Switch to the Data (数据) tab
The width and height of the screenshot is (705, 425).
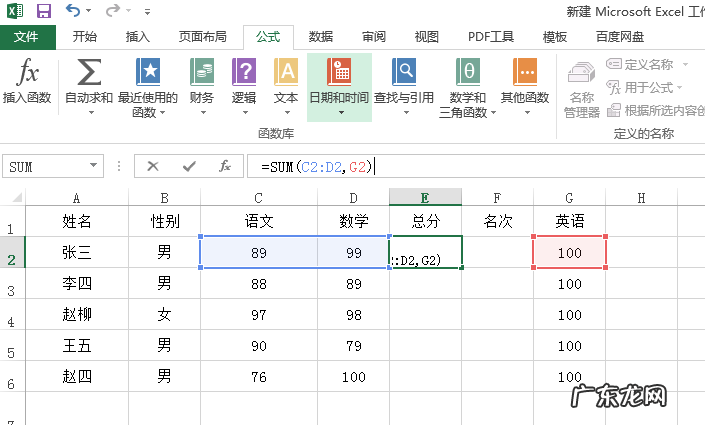point(321,37)
